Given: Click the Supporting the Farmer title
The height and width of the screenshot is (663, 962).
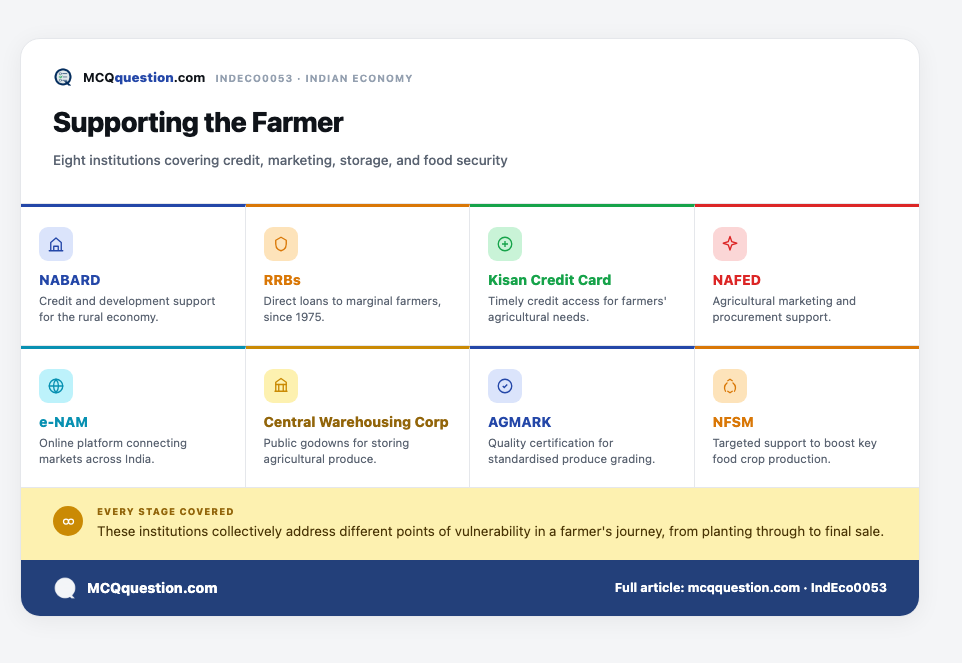Looking at the screenshot, I should [x=198, y=123].
